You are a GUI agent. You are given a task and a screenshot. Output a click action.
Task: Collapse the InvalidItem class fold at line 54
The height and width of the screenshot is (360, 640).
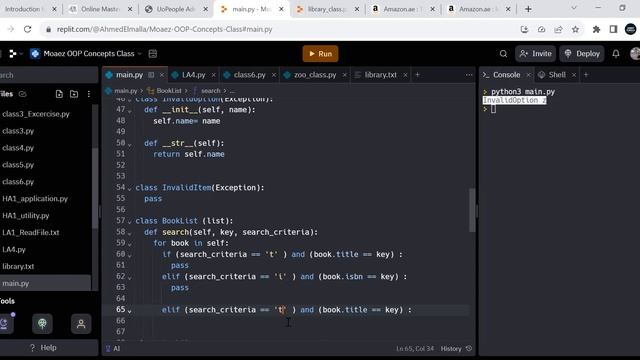130,189
